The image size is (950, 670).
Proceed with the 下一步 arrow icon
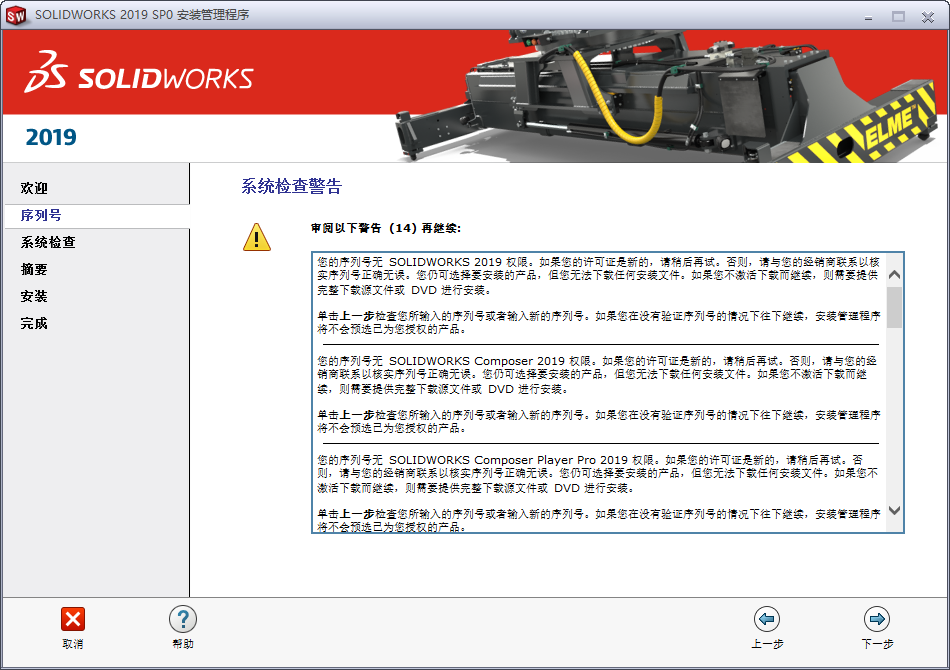877,619
